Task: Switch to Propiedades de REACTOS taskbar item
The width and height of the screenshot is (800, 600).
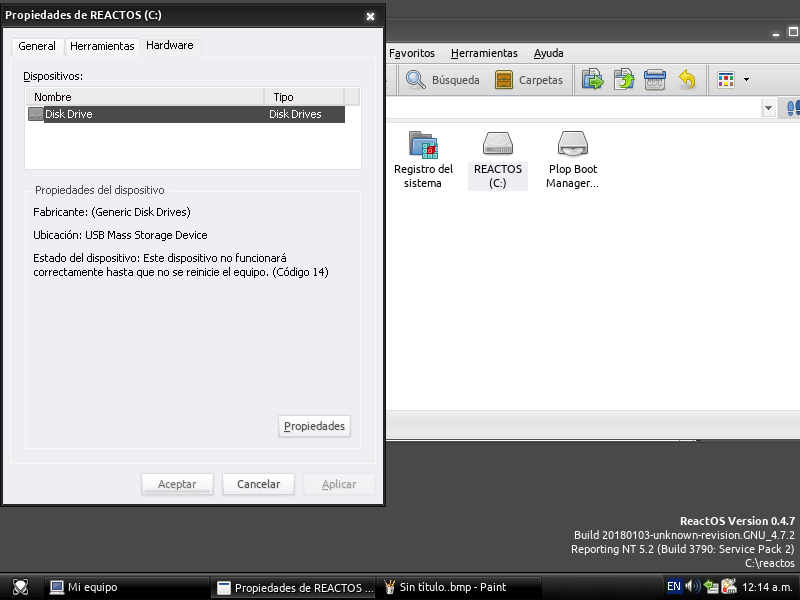Action: tap(293, 587)
